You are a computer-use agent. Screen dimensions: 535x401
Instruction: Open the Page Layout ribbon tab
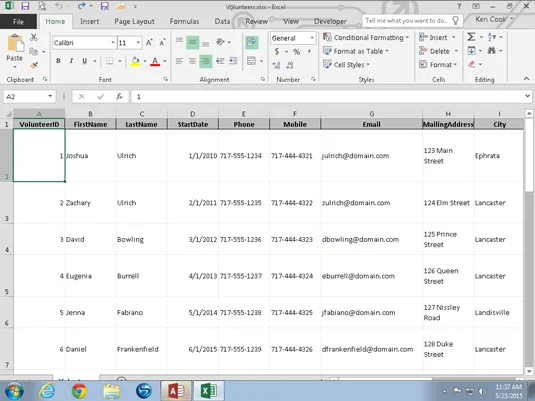pos(134,21)
